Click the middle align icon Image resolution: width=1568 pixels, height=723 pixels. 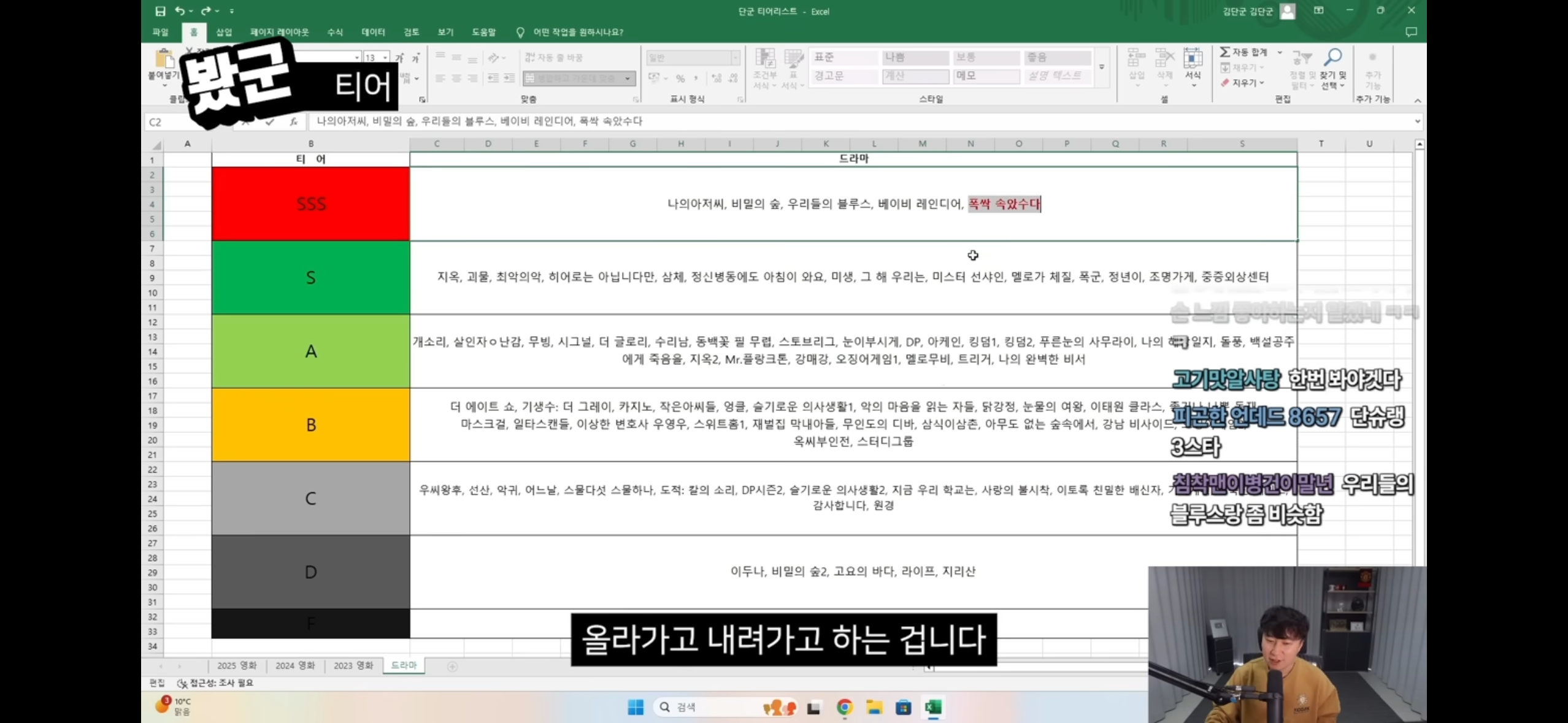click(456, 58)
